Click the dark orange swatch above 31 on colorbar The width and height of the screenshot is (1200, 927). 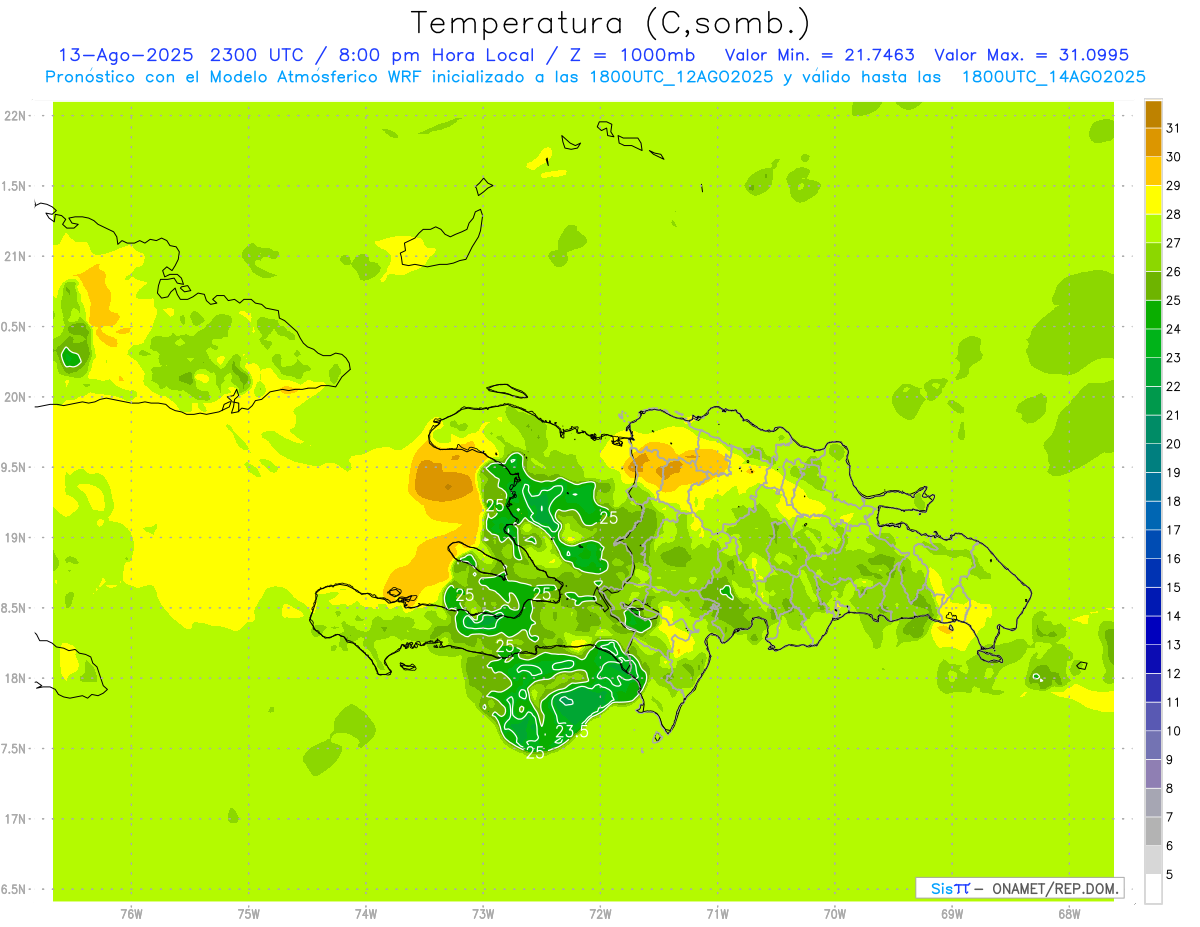(x=1153, y=114)
